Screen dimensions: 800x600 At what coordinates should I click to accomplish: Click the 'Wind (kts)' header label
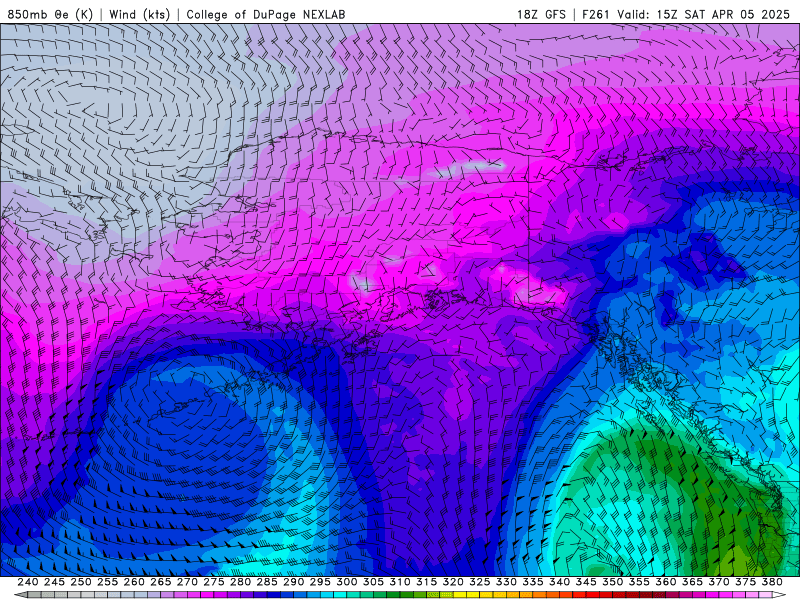139,15
